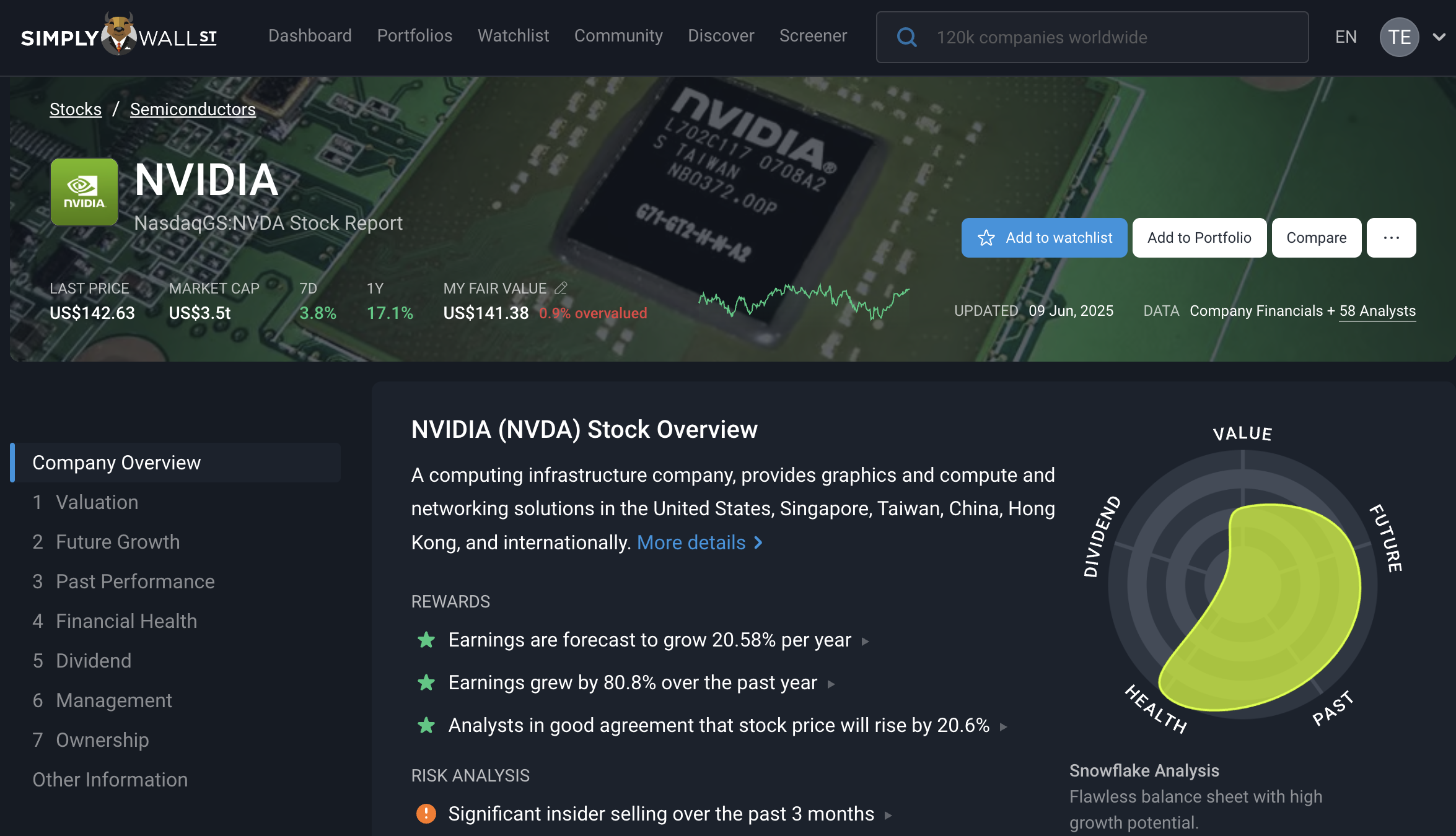Expand earnings forecast 20.58% reward arrow
Screen dimensions: 1456x836
click(x=866, y=642)
